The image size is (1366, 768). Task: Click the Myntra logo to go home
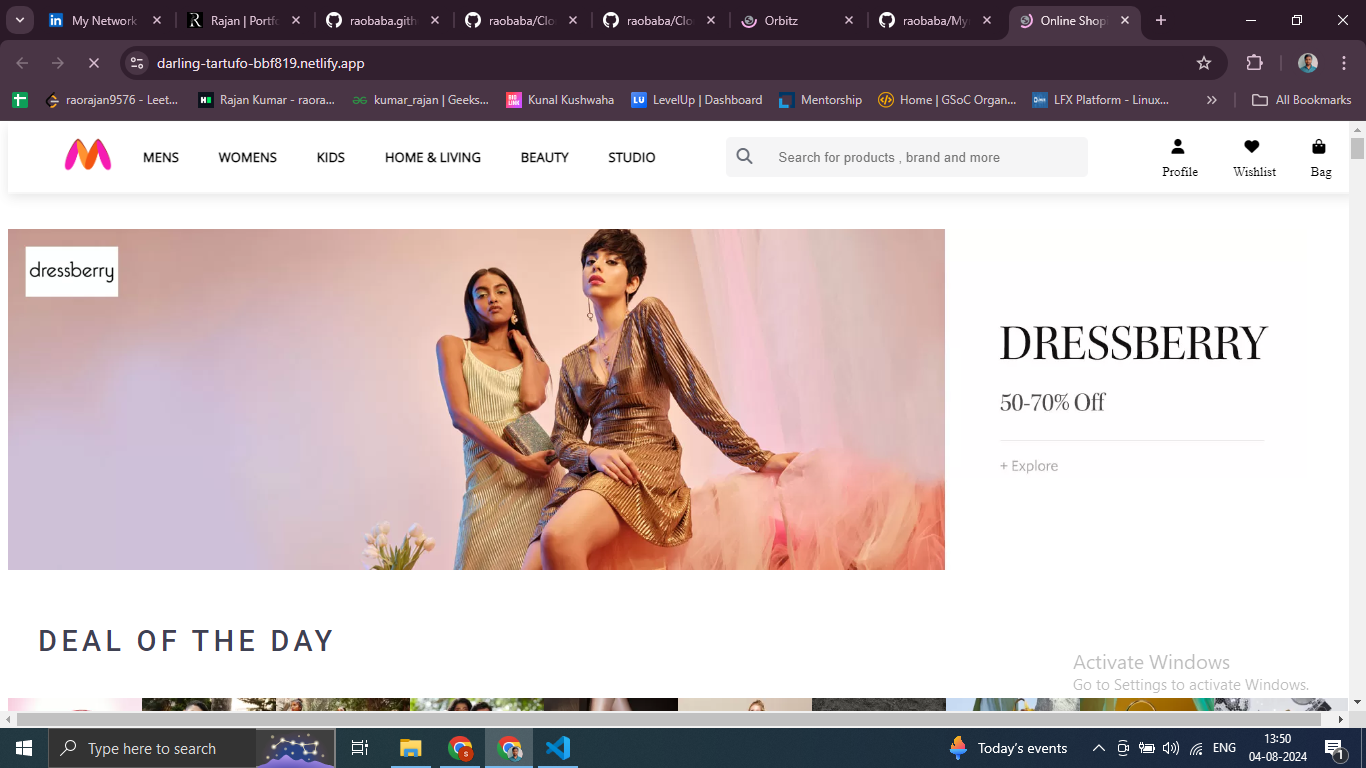coord(88,157)
